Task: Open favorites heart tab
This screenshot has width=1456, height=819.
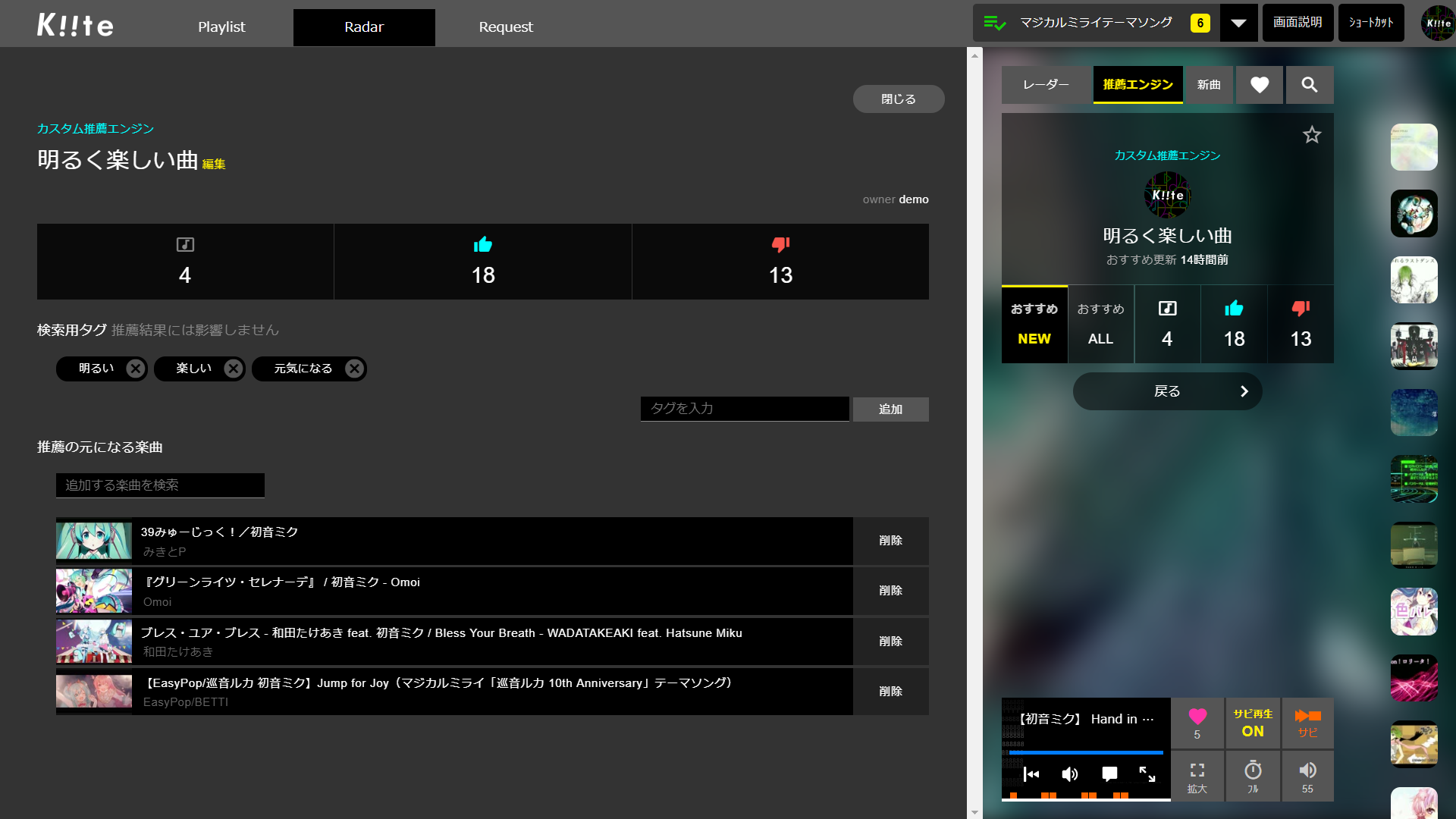Action: pos(1260,85)
